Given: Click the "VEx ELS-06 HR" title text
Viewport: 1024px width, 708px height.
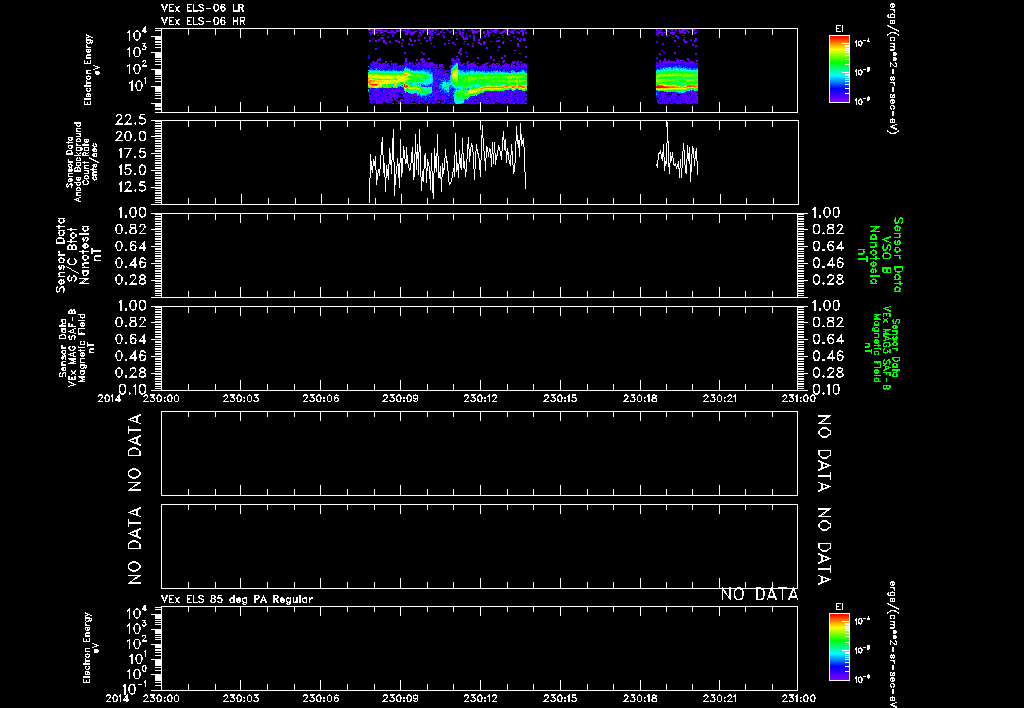Looking at the screenshot, I should 202,21.
